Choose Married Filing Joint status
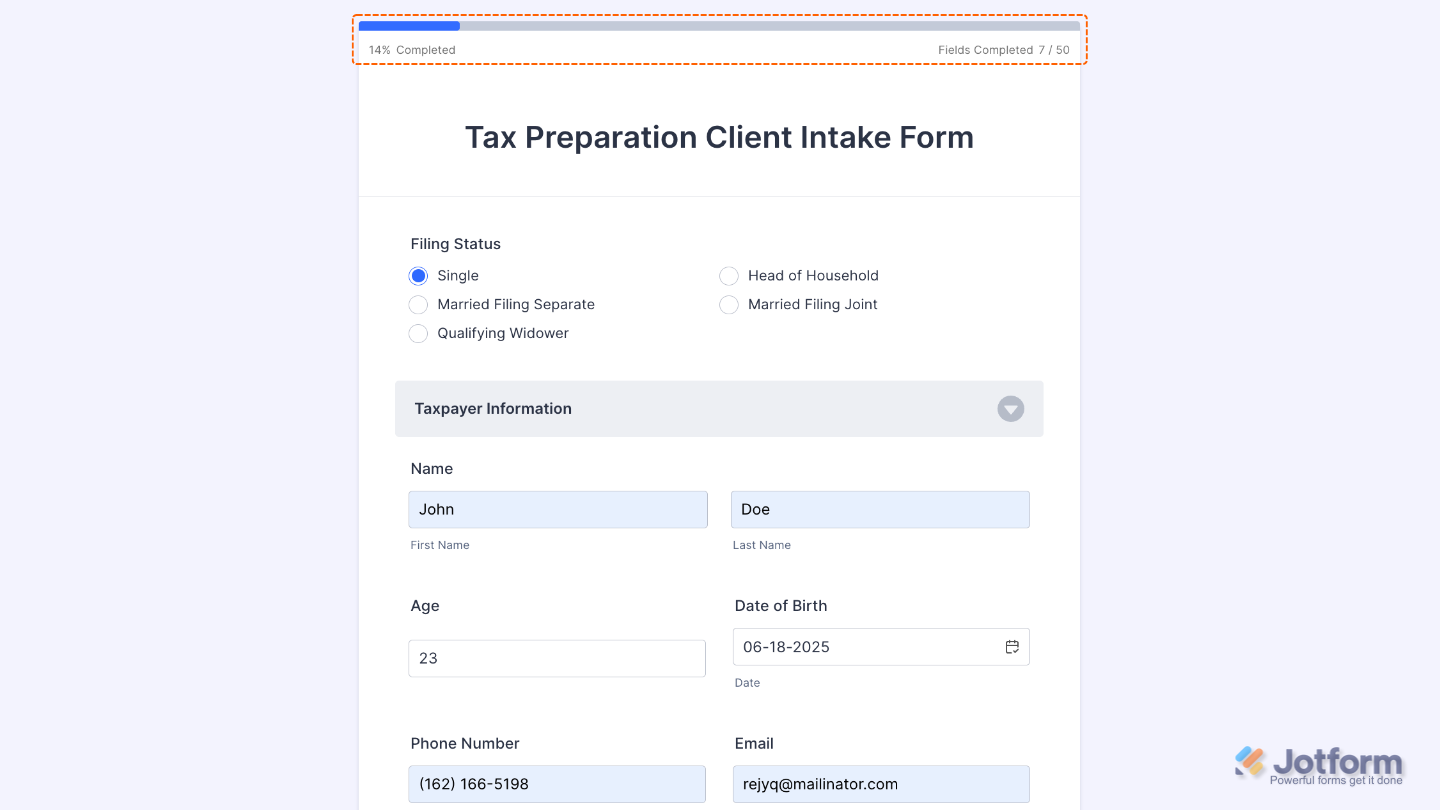This screenshot has height=810, width=1440. click(x=729, y=304)
